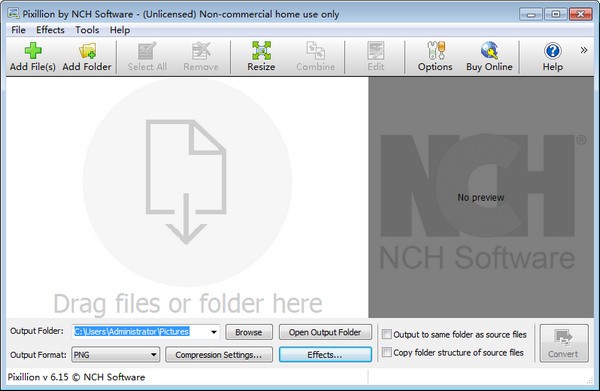Click the Help toolbar icon
Screen dimensions: 600x391
[x=553, y=57]
